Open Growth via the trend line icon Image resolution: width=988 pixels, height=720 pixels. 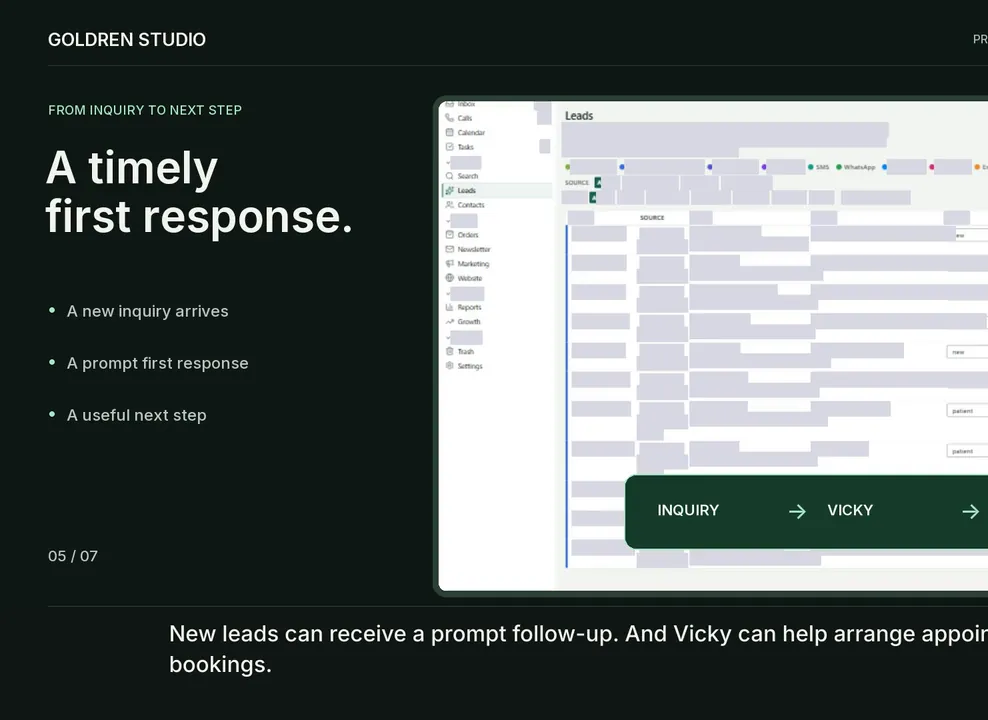coord(449,321)
